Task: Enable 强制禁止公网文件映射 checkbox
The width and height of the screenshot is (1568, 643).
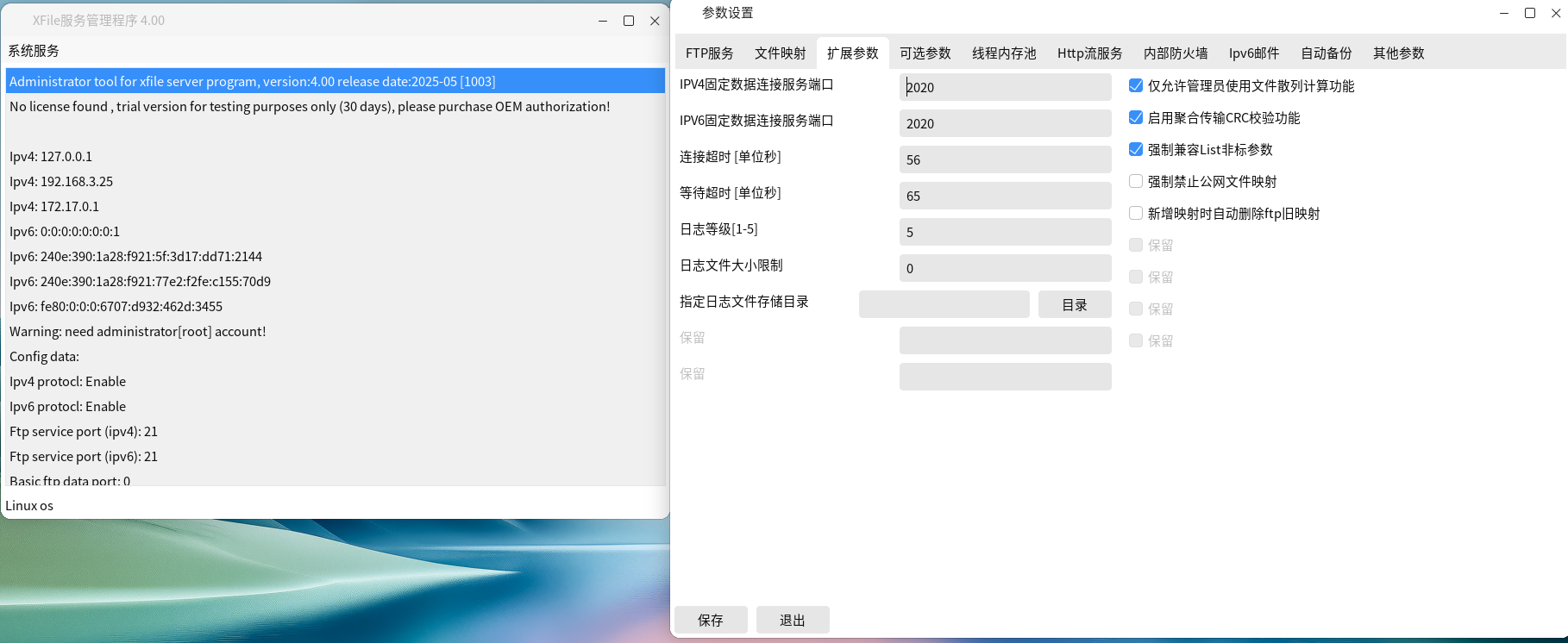Action: pyautogui.click(x=1136, y=182)
